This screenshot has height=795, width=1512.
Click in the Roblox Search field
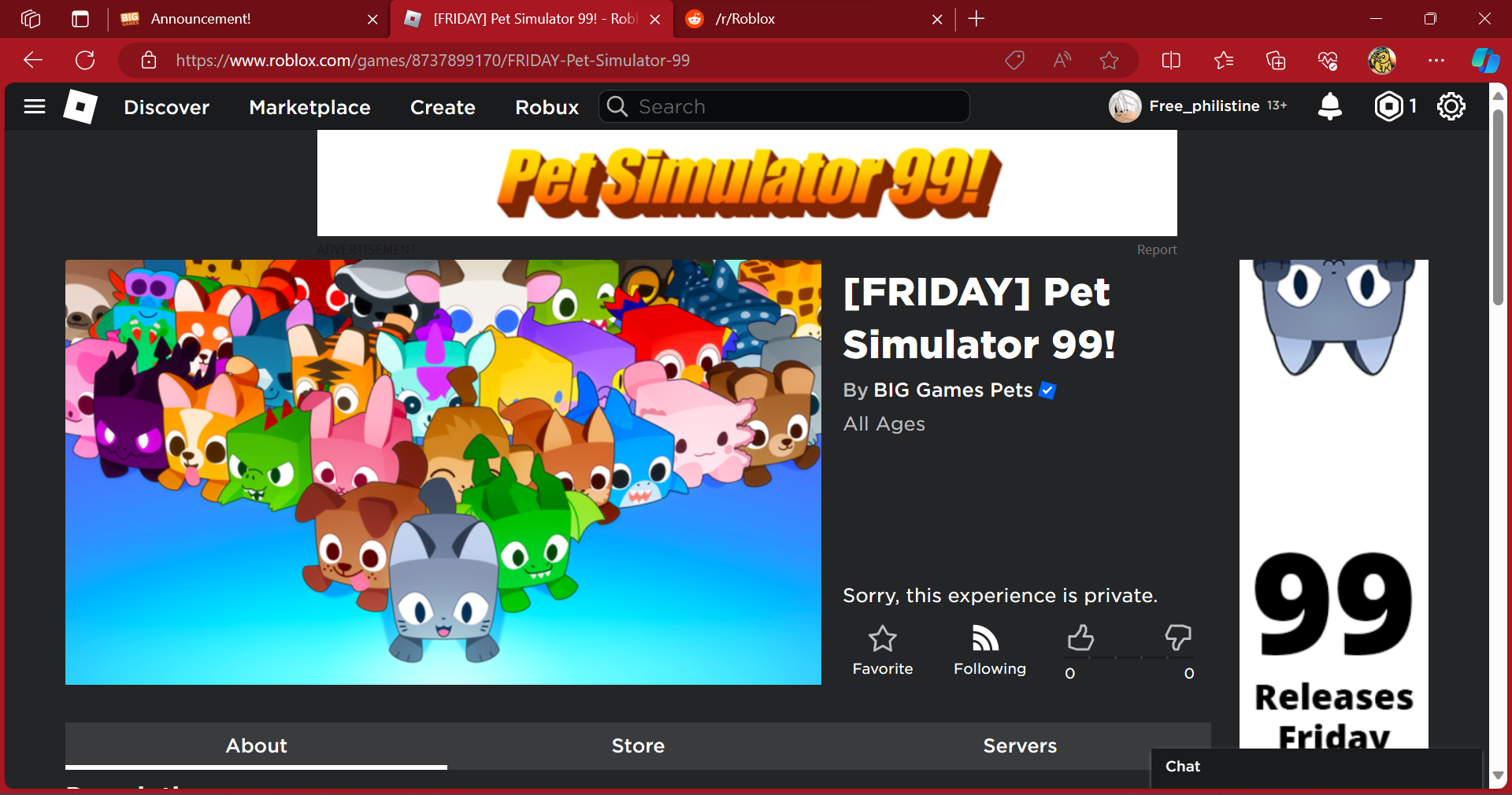784,106
